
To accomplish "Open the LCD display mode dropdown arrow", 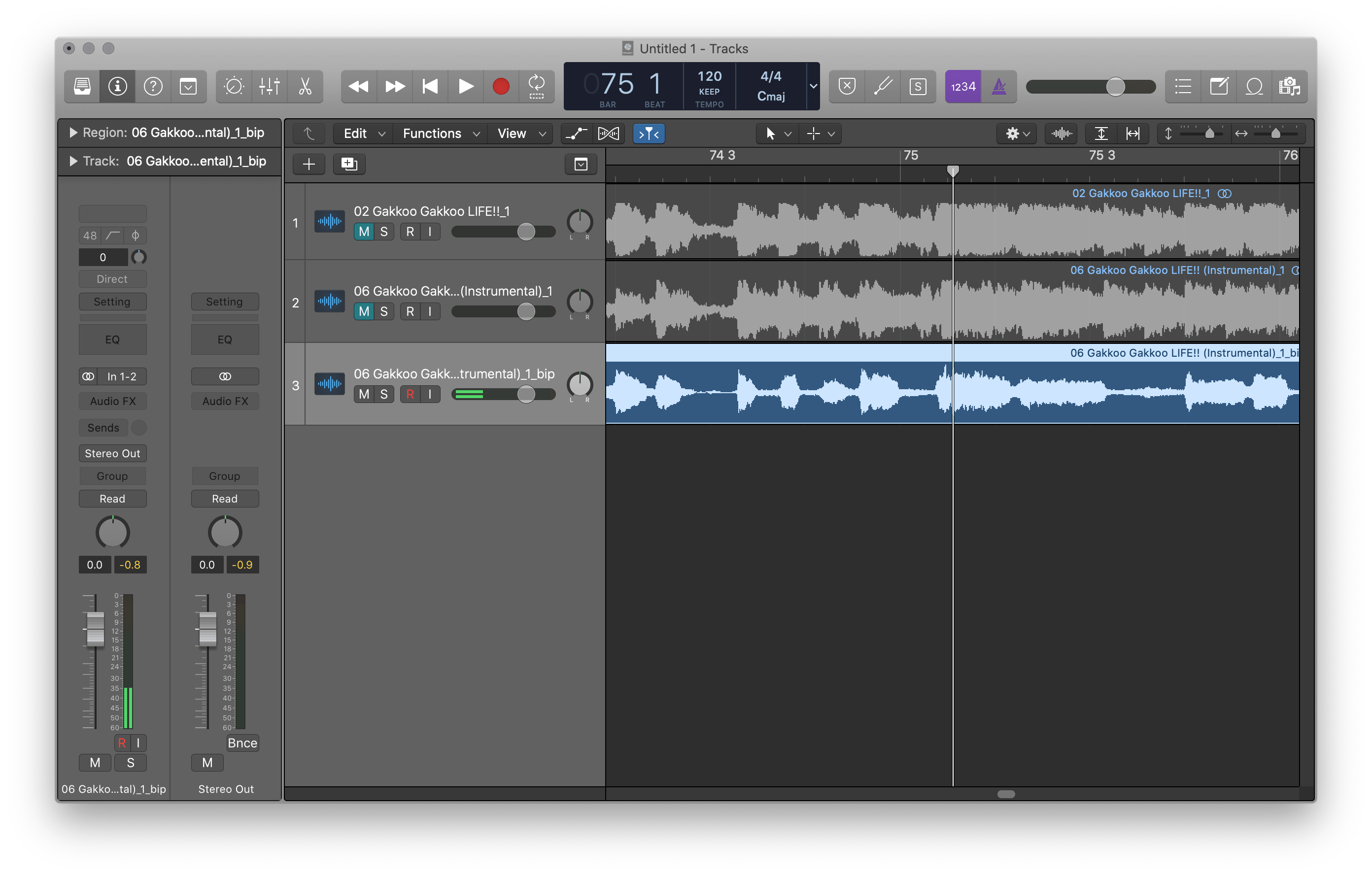I will pos(813,87).
